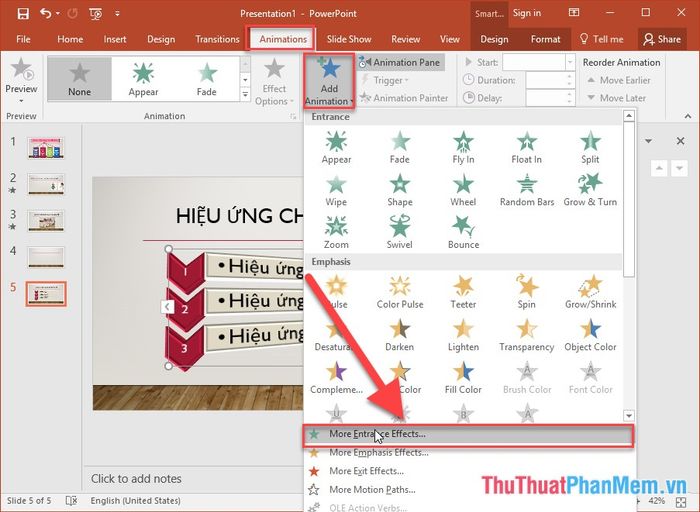
Task: Open the Effect Options dropdown
Action: coord(274,81)
